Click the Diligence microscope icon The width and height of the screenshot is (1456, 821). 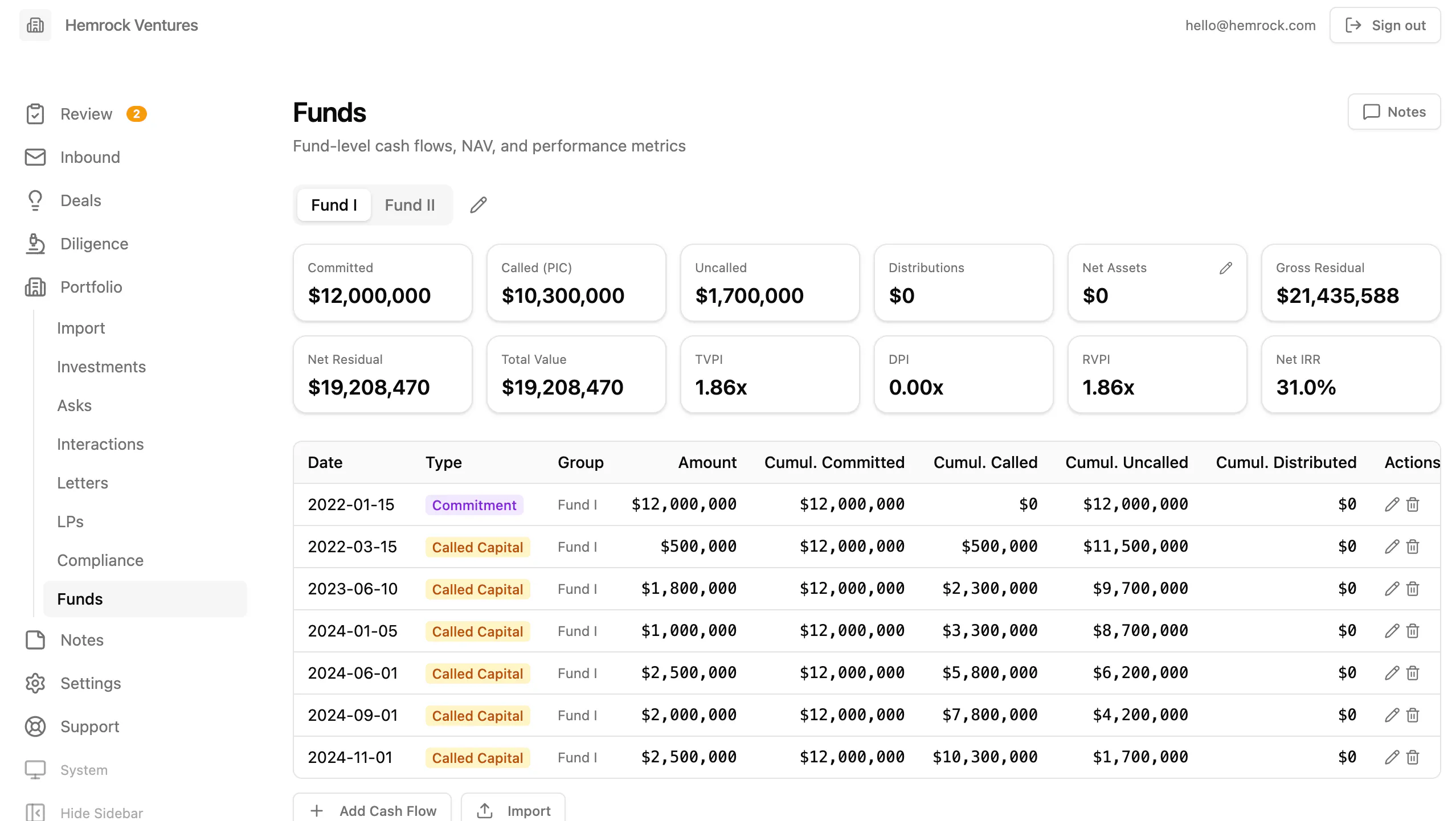click(35, 244)
